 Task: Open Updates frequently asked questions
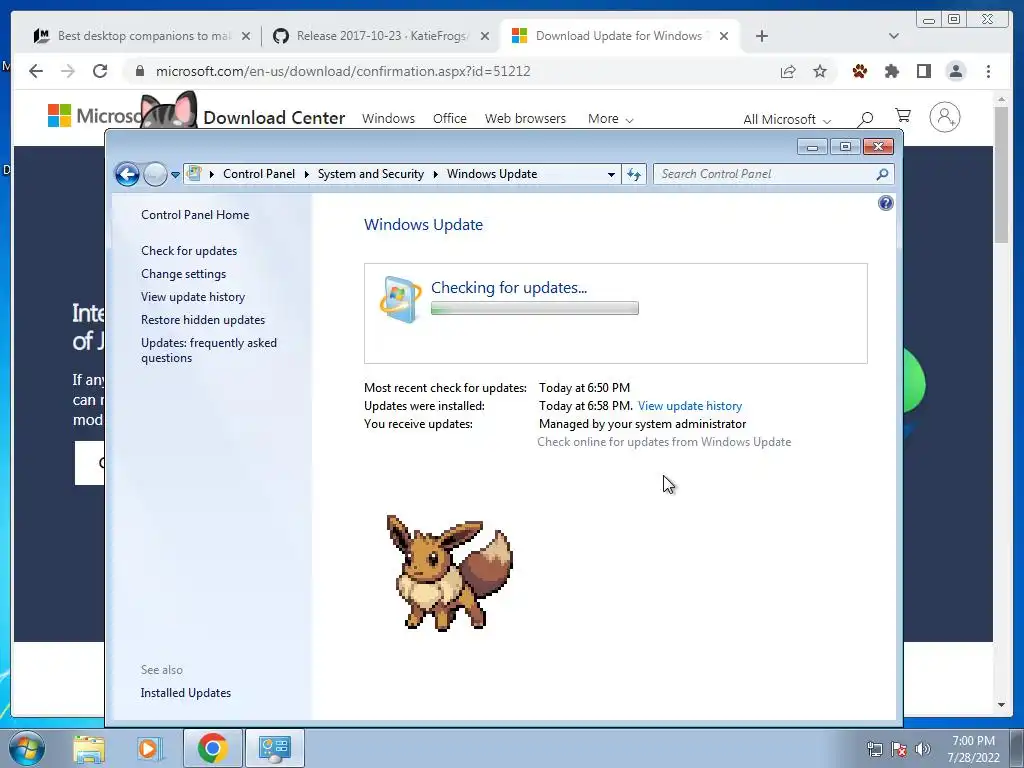209,350
